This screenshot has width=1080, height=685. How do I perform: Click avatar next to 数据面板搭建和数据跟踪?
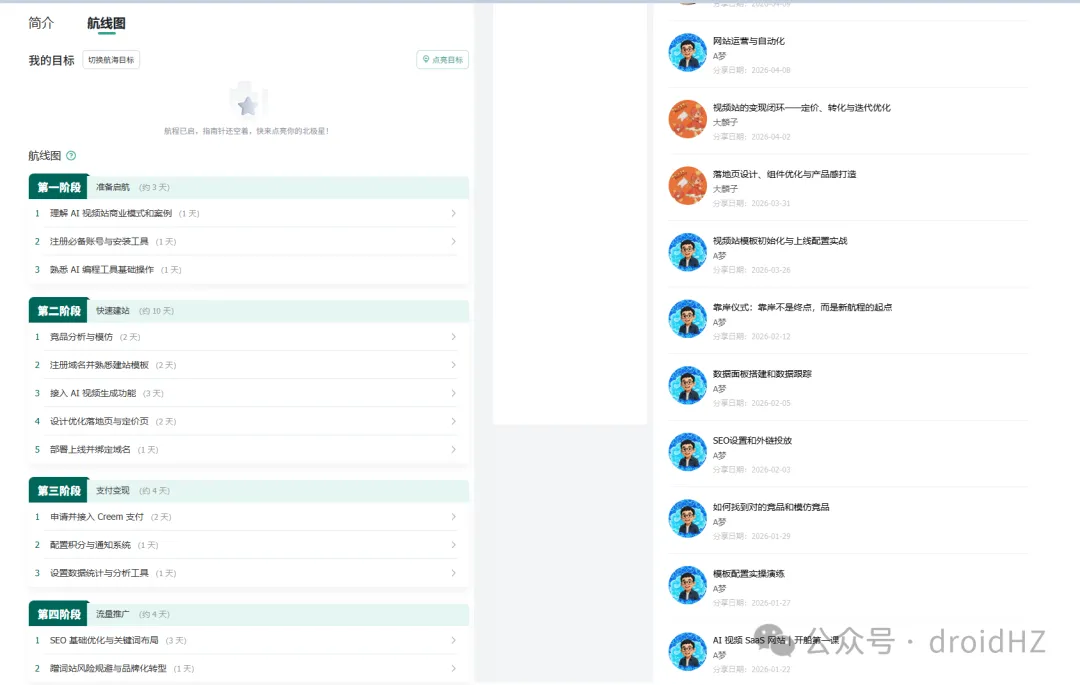coord(687,385)
